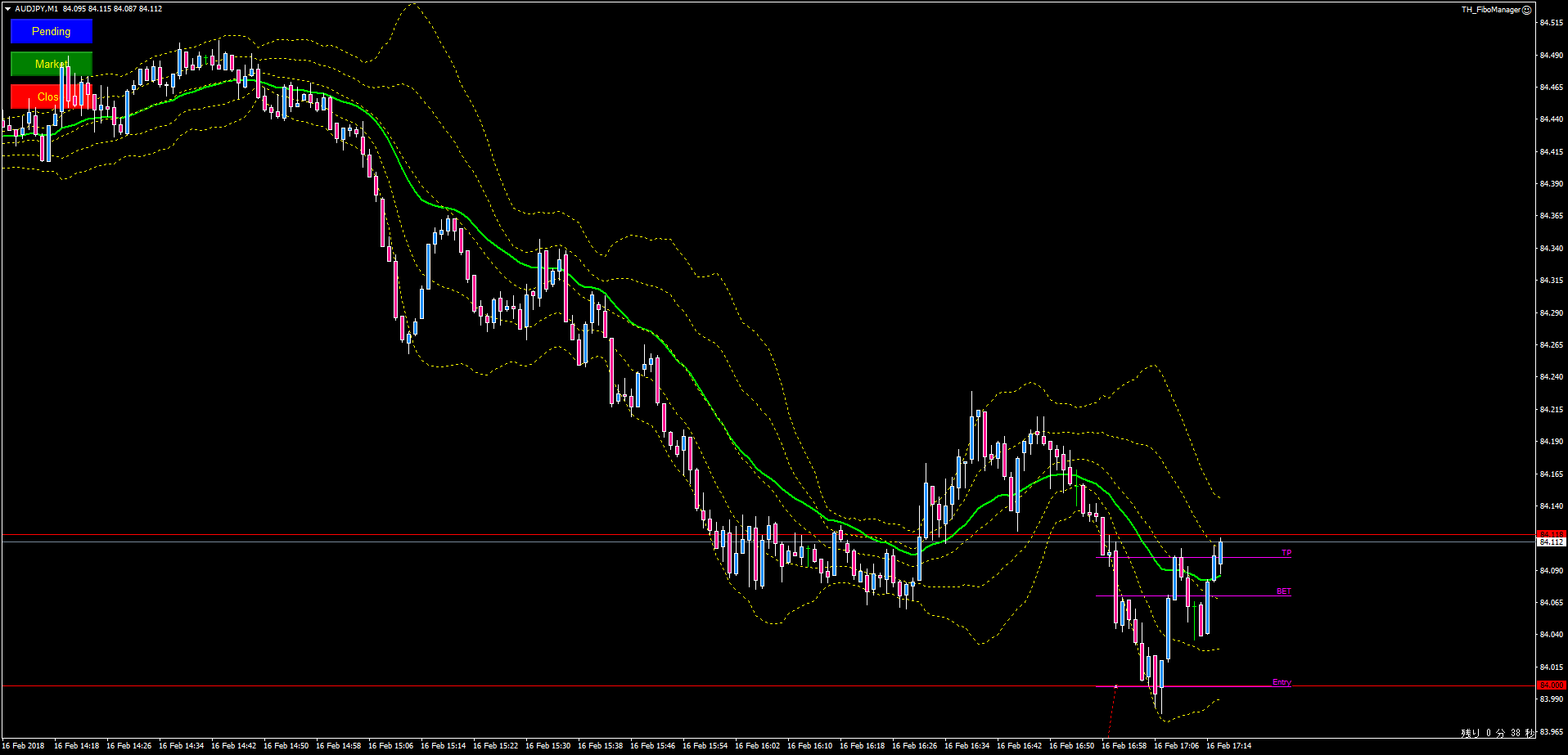The width and height of the screenshot is (1568, 755).
Task: Click the 16 Feb 14:50 time label
Action: point(286,746)
